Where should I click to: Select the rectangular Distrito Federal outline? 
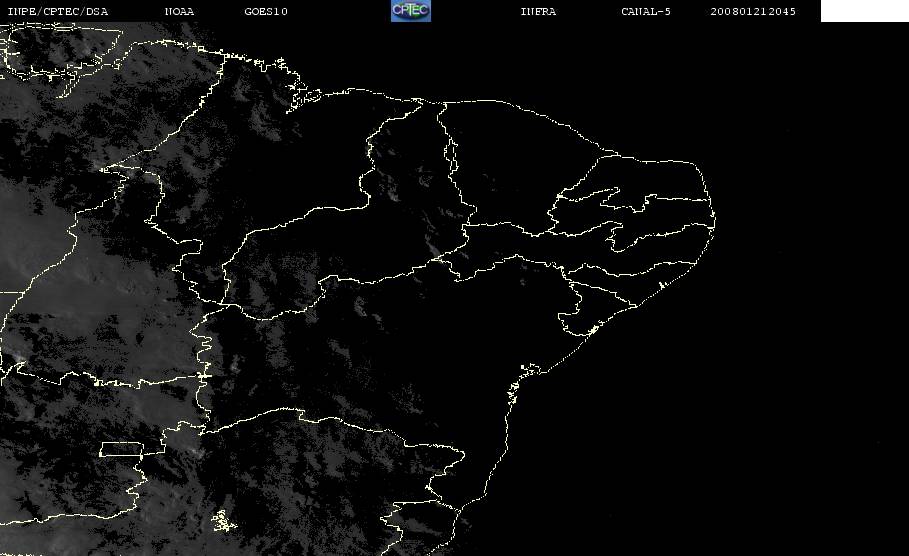click(122, 449)
